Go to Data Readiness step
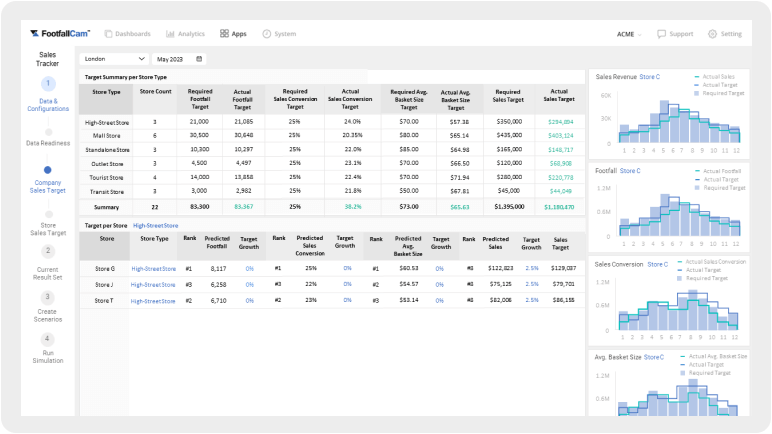Image resolution: width=772 pixels, height=434 pixels. pos(48,143)
